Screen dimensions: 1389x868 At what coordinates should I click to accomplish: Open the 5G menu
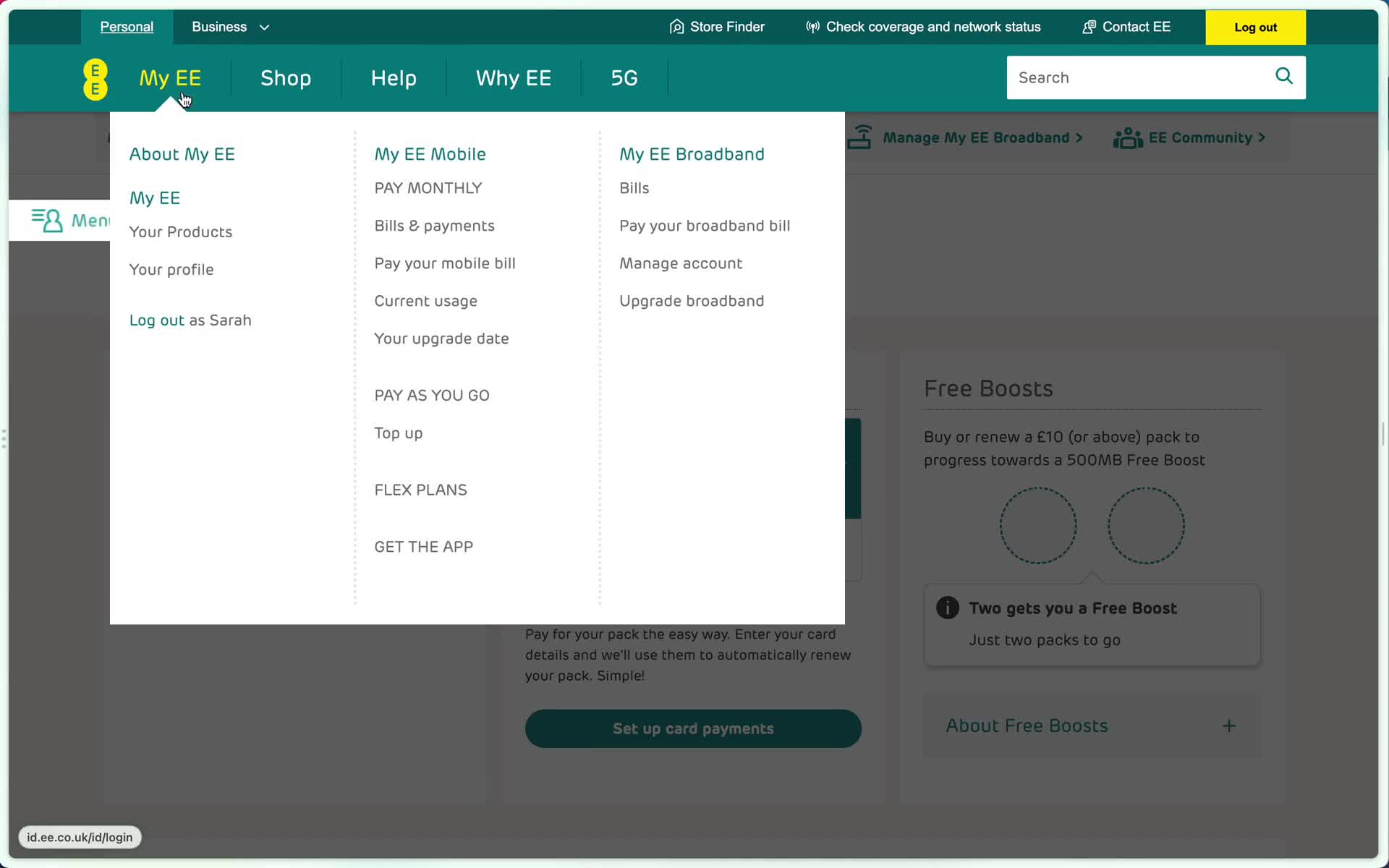tap(624, 78)
